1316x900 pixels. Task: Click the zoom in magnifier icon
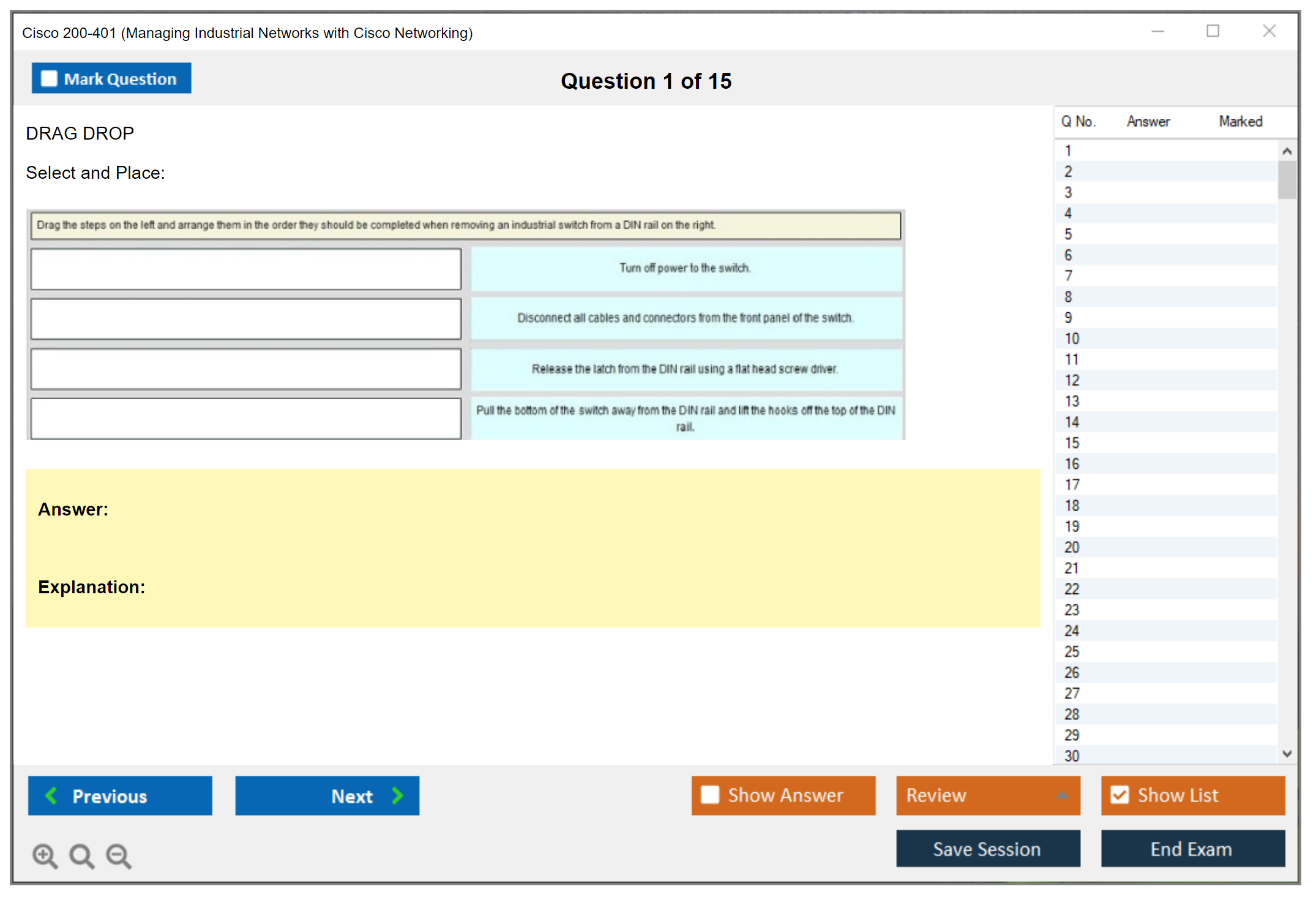point(45,855)
